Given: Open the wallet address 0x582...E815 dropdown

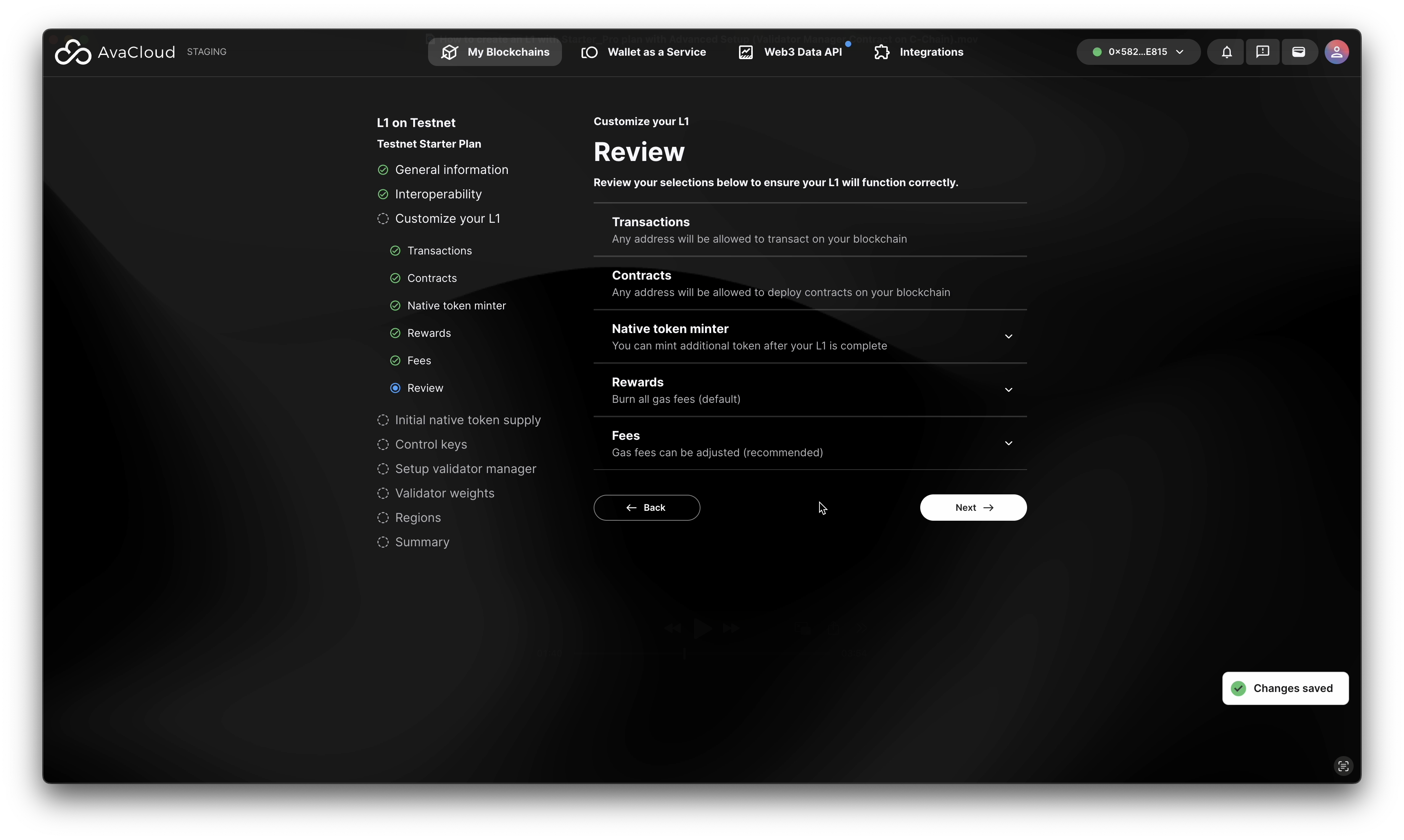Looking at the screenshot, I should pos(1138,52).
